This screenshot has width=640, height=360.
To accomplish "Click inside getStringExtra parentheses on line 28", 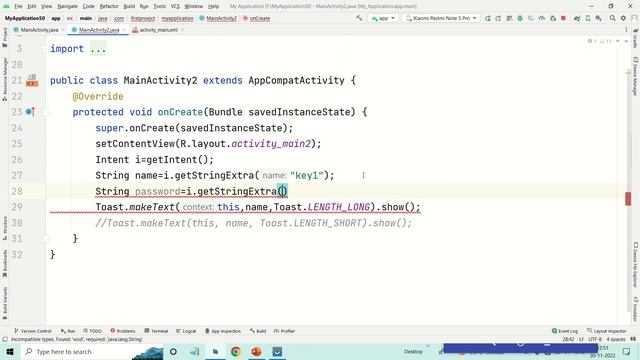I will [282, 191].
